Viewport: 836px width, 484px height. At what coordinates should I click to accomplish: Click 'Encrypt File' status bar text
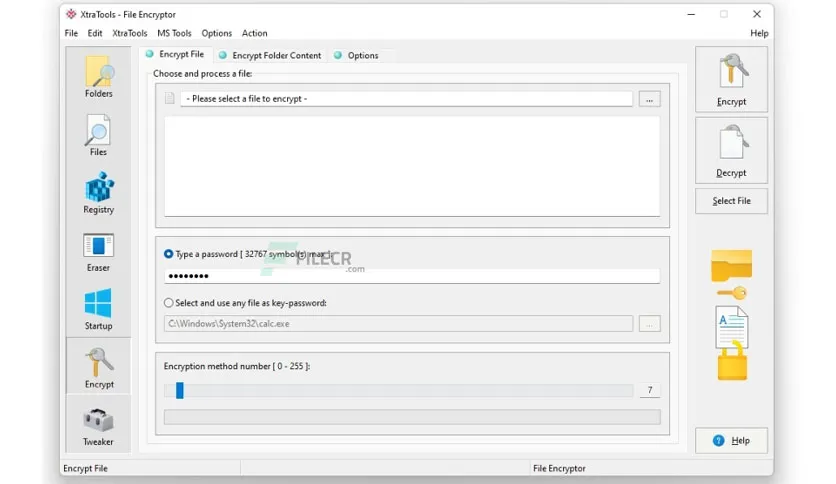coord(85,469)
